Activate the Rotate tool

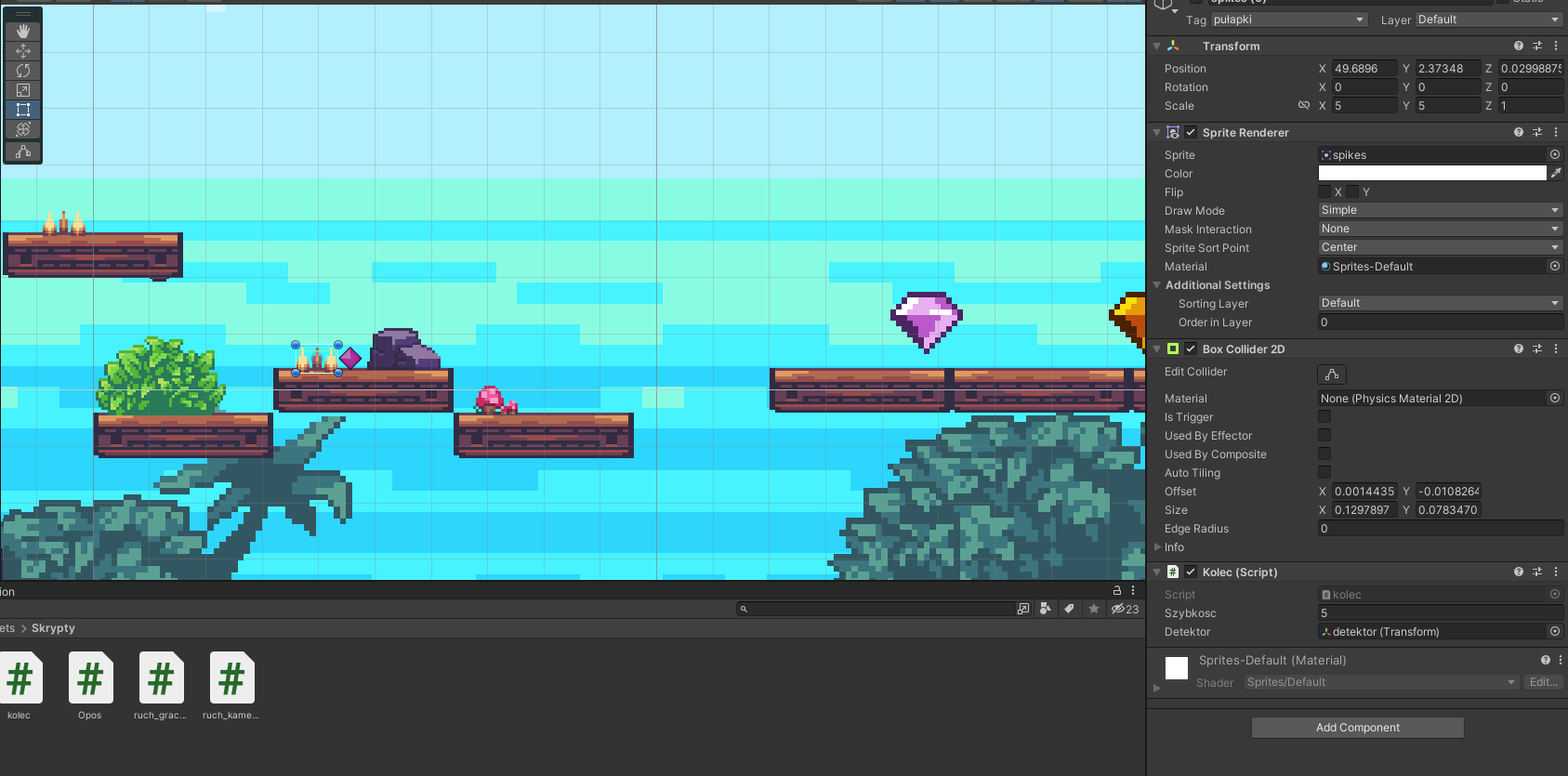click(x=23, y=71)
